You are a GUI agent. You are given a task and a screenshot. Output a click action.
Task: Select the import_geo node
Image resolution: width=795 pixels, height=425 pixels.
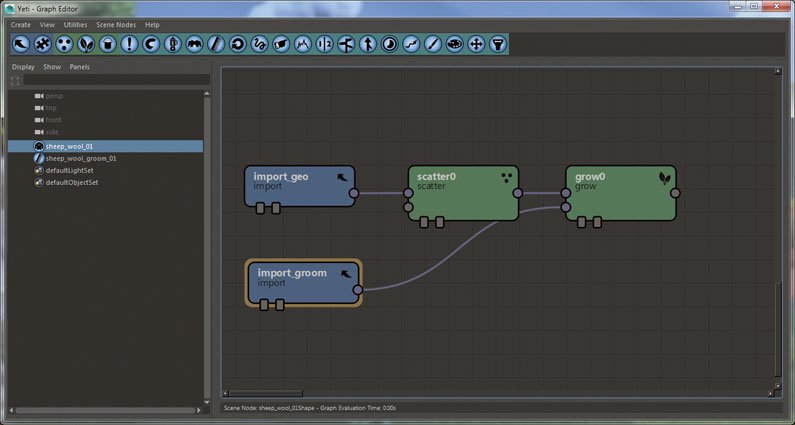pyautogui.click(x=300, y=186)
